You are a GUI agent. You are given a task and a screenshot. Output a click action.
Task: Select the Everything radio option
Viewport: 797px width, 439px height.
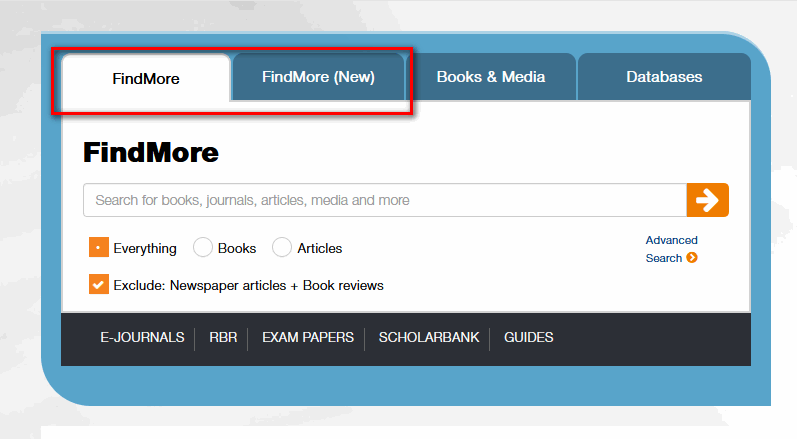point(99,247)
